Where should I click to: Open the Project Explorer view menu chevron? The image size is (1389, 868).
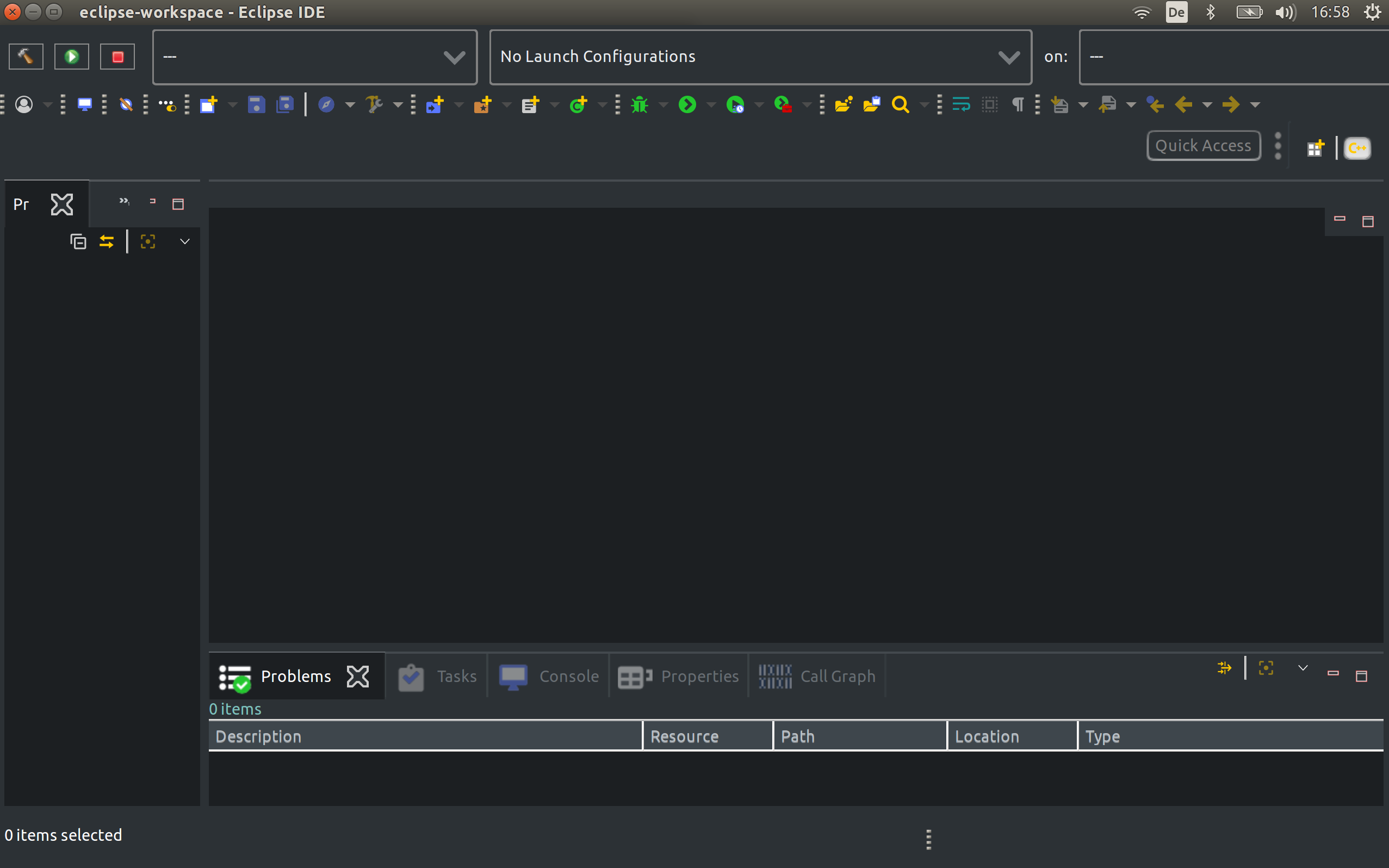(x=184, y=241)
